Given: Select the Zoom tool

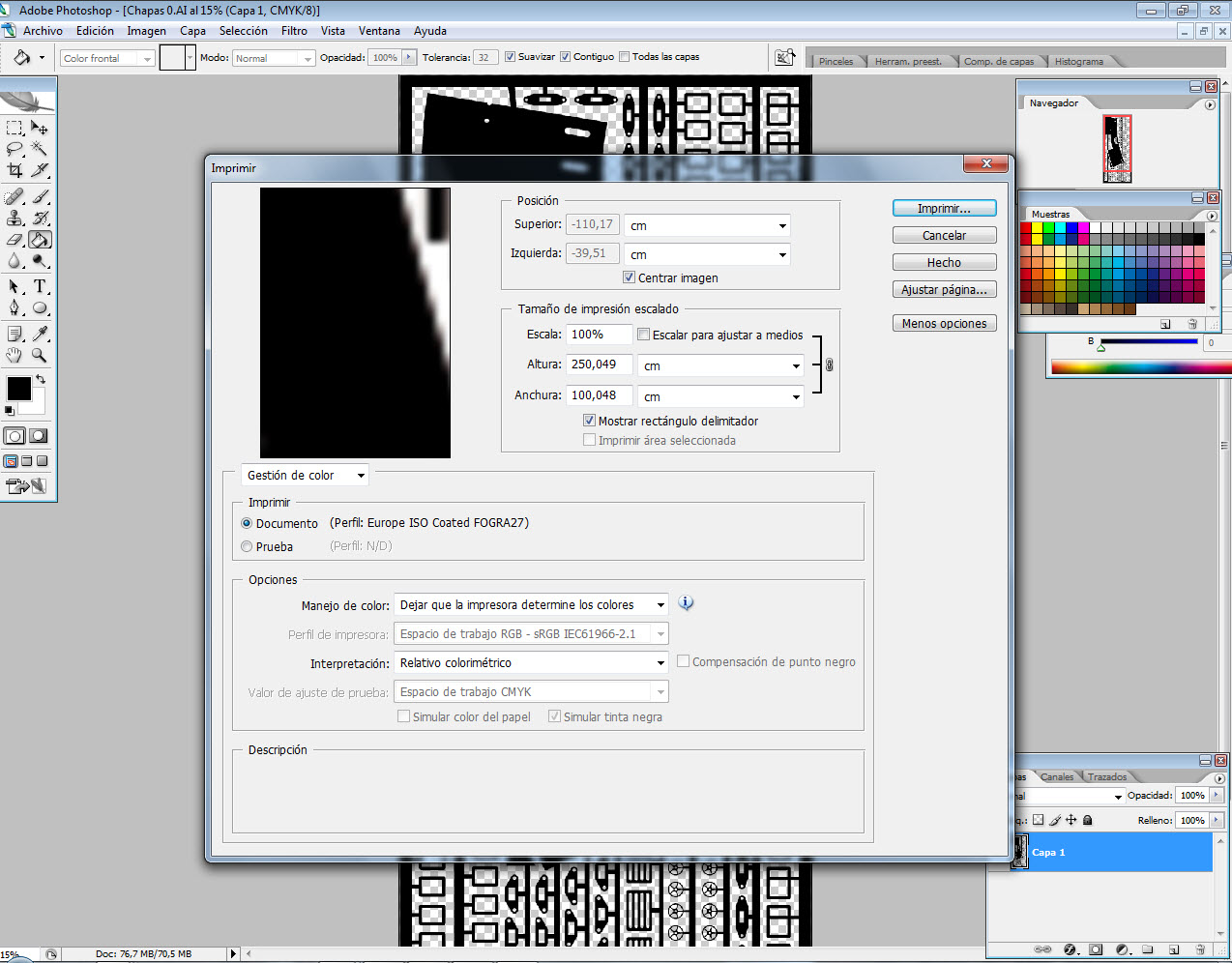Looking at the screenshot, I should coord(40,355).
